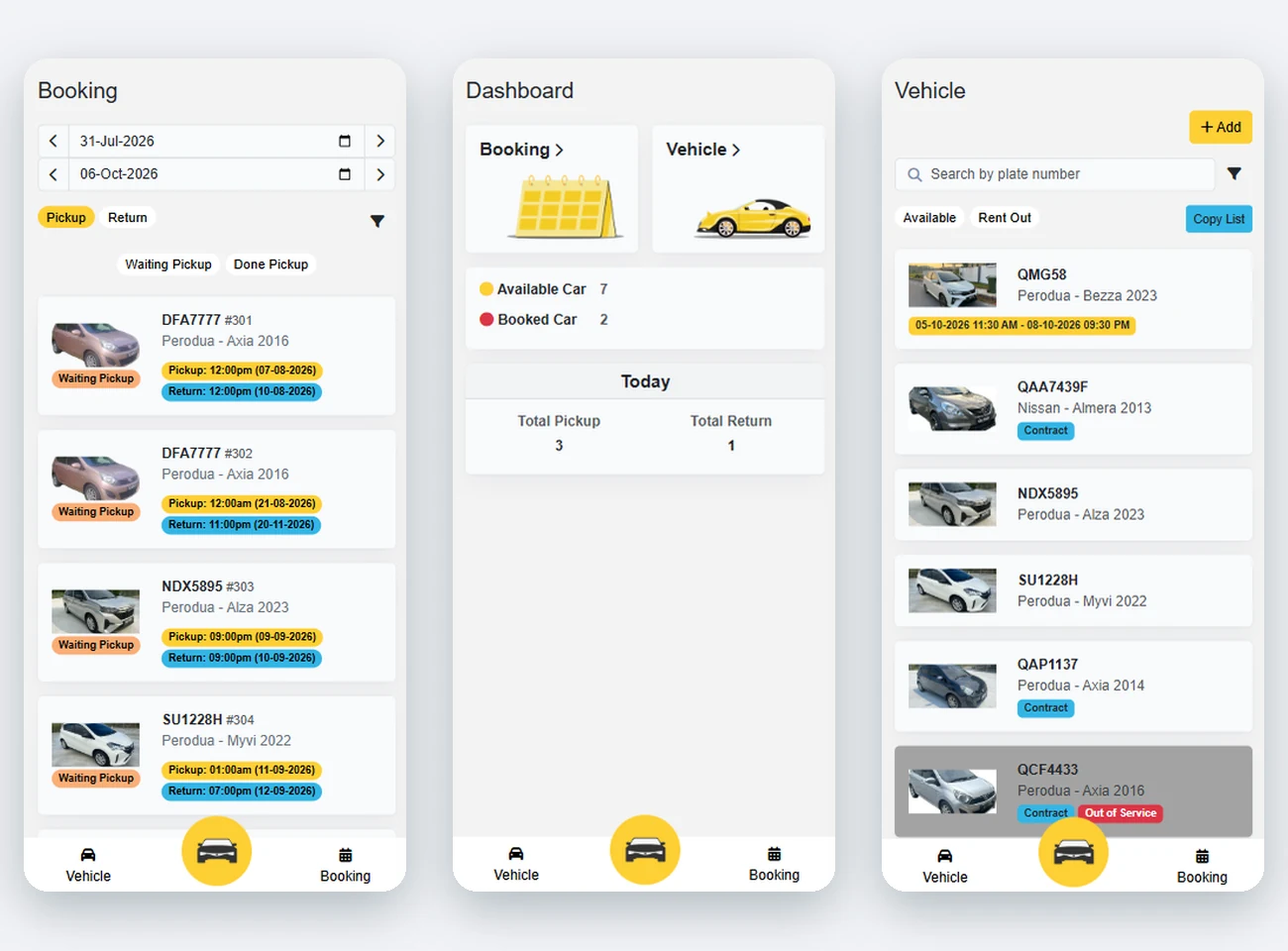Open Vehicle tab in Booking screen nav bar
This screenshot has height=951, width=1288.
88,865
